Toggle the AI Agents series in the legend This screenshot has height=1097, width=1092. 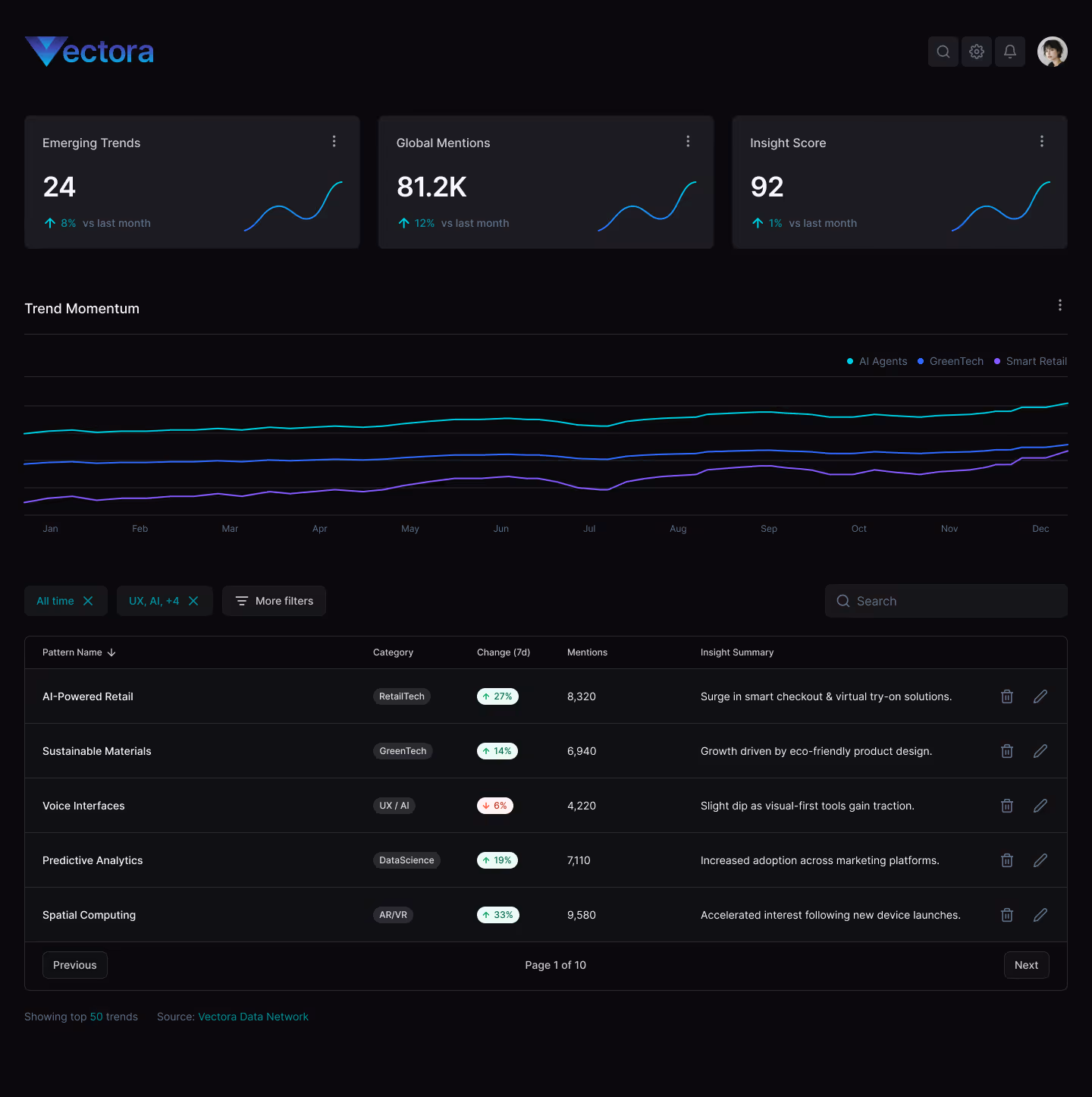coord(877,361)
